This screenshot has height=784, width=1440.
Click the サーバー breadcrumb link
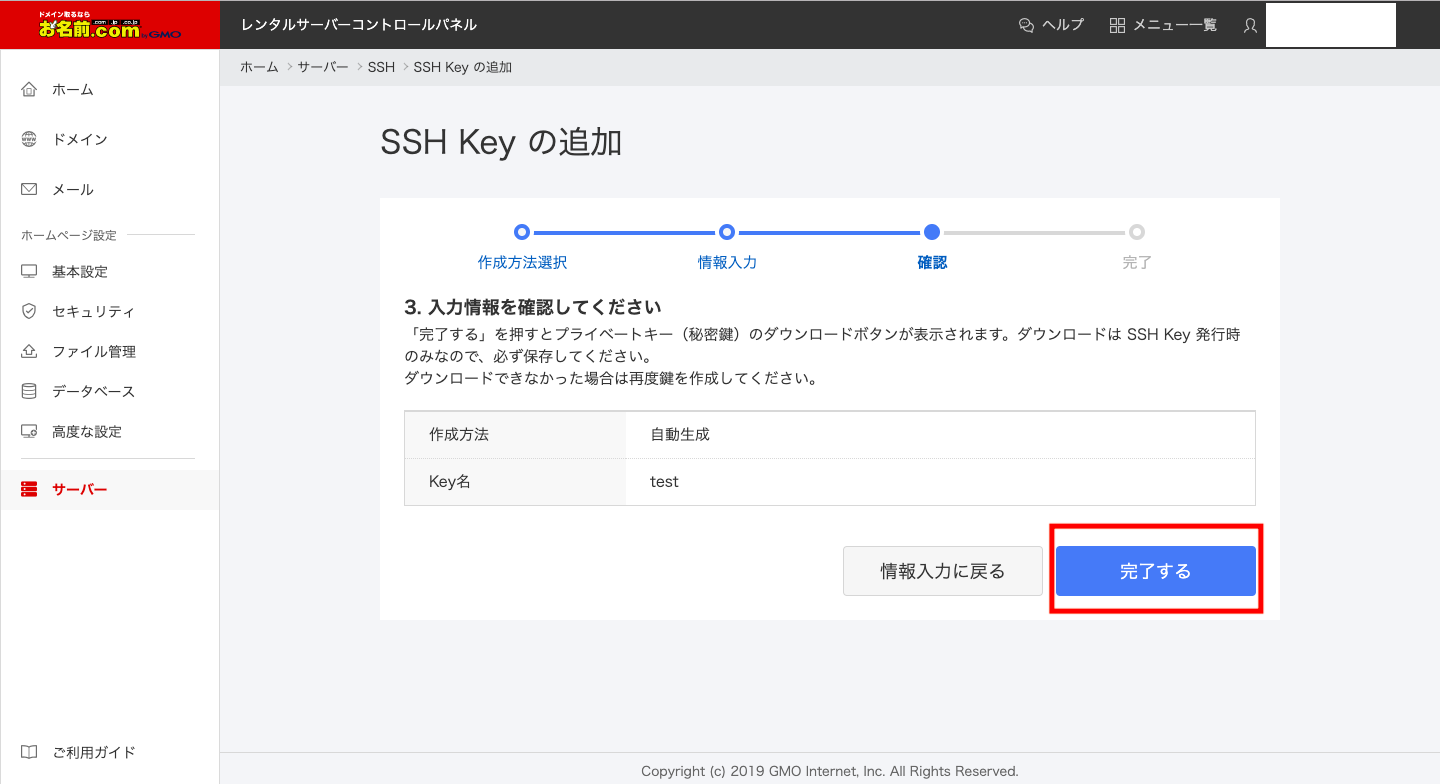click(322, 67)
